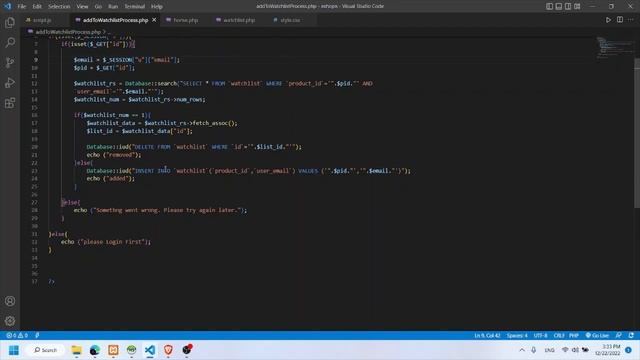This screenshot has height=360, width=640.
Task: Open the Run menu
Action: pyautogui.click(x=113, y=7)
